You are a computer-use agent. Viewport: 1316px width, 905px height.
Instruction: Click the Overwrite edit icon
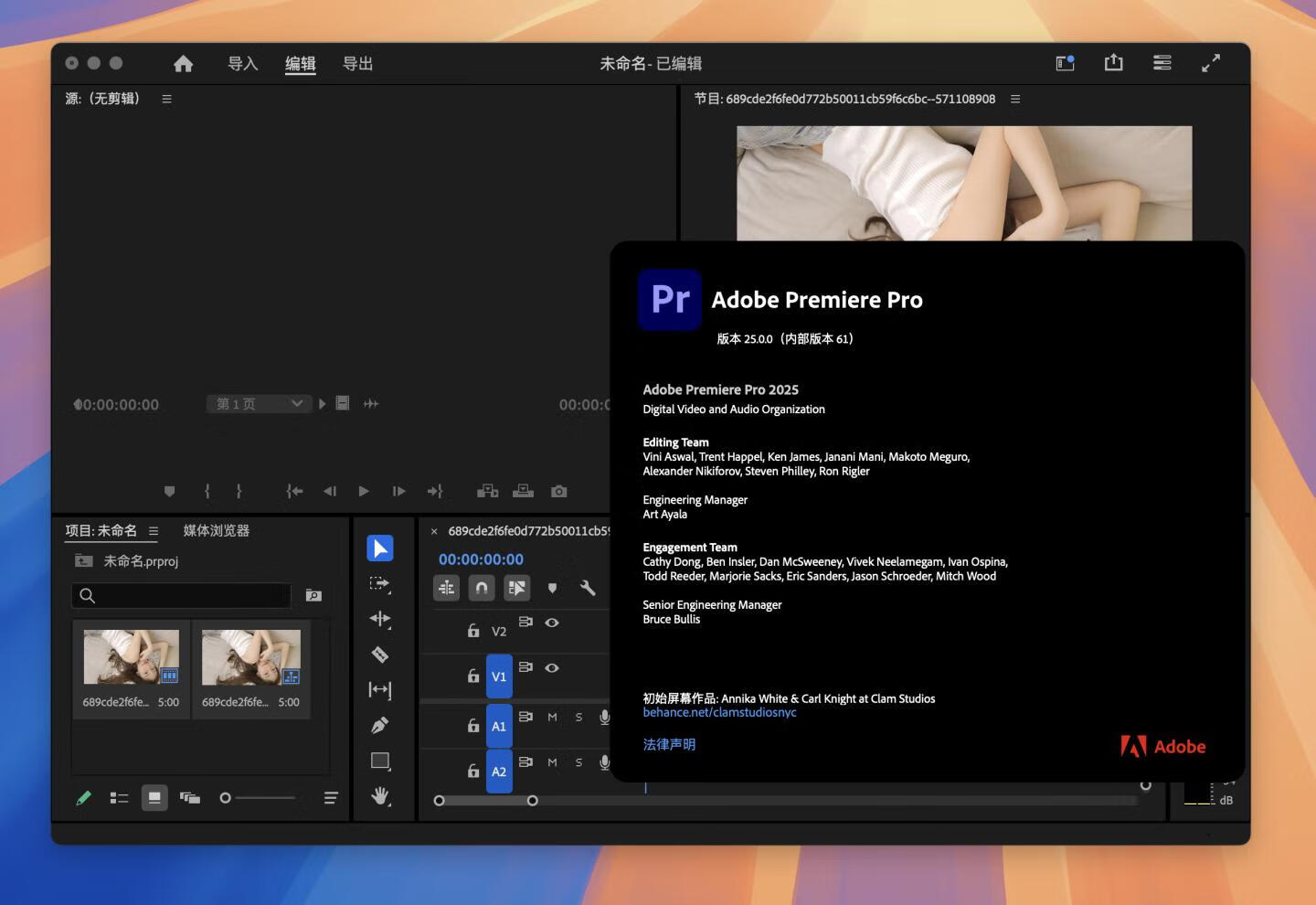click(523, 491)
